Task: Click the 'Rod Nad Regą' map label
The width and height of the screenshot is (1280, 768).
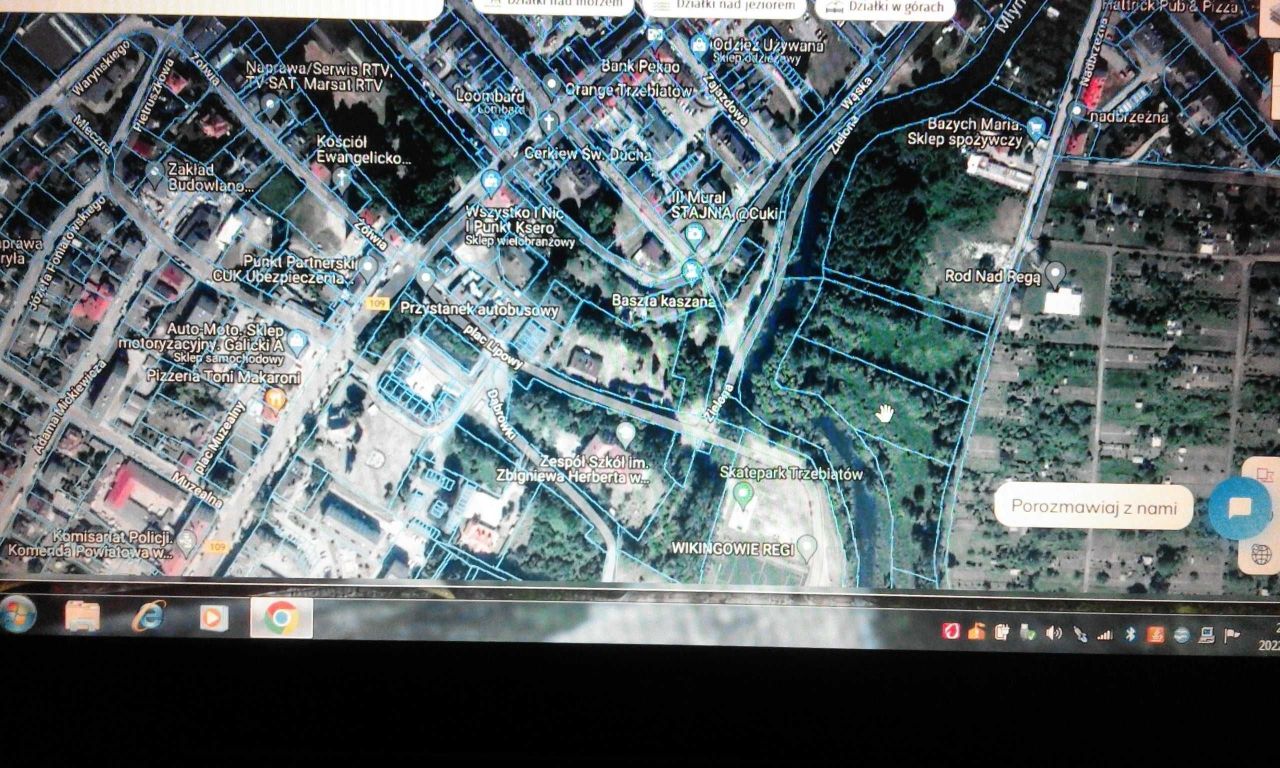Action: tap(993, 276)
